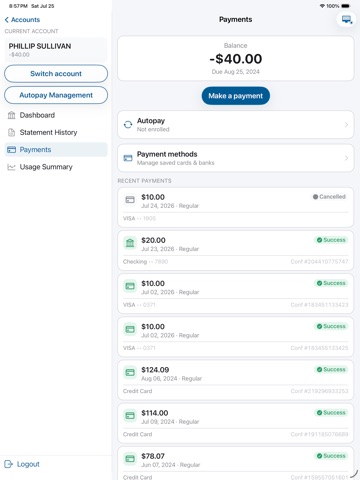Click the Wi-Fi icon in status bar
Viewport: 360px width, 480px height.
tap(322, 6)
